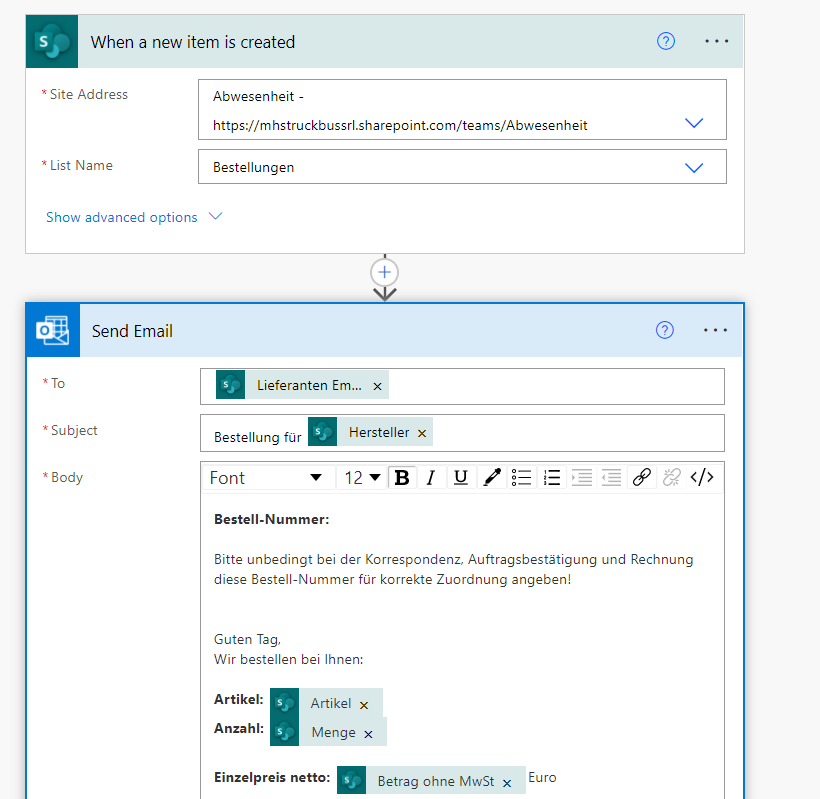820x799 pixels.
Task: Remove the Lieferanten Email token
Action: click(x=377, y=386)
